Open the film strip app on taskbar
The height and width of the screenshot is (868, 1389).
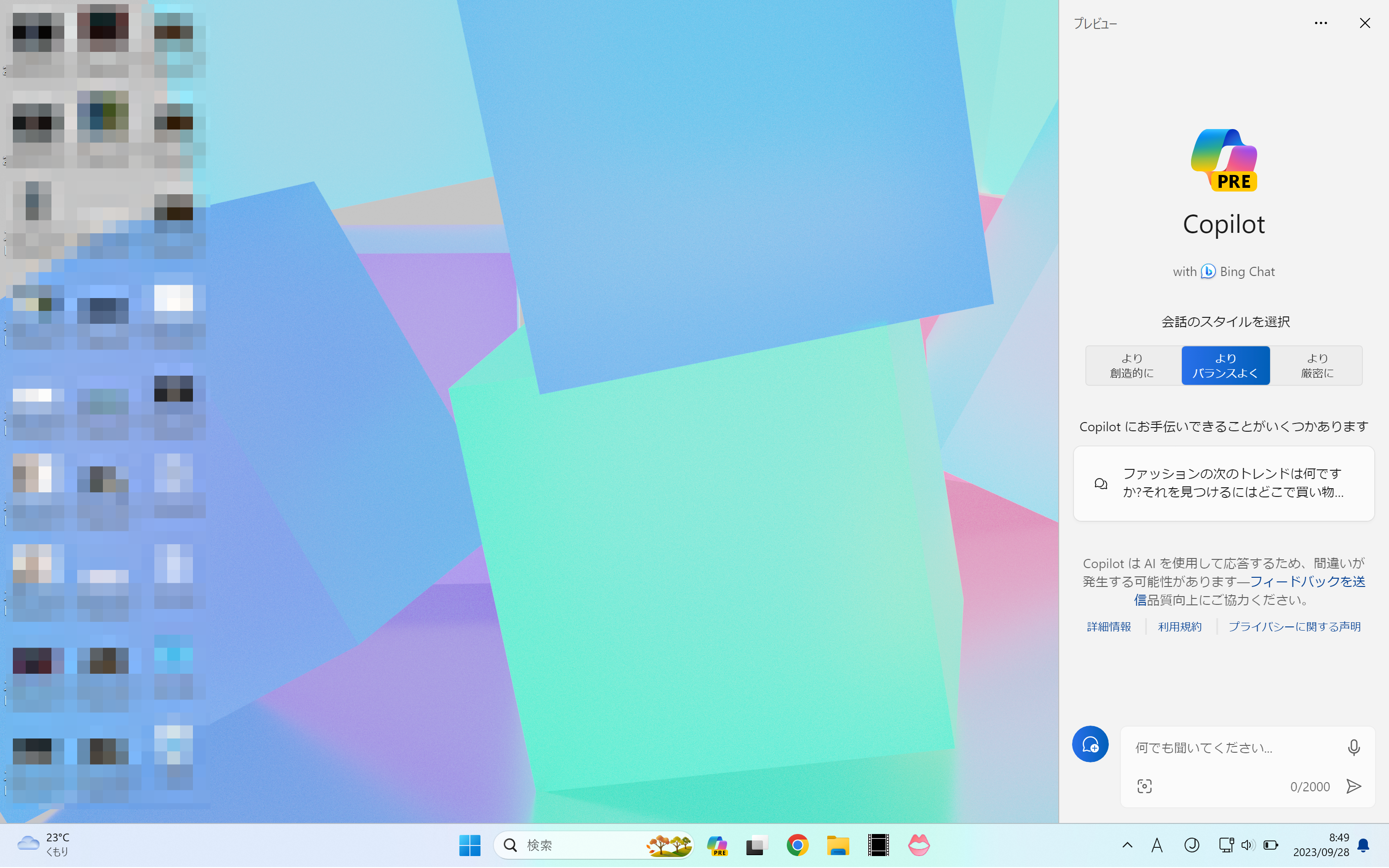(878, 845)
